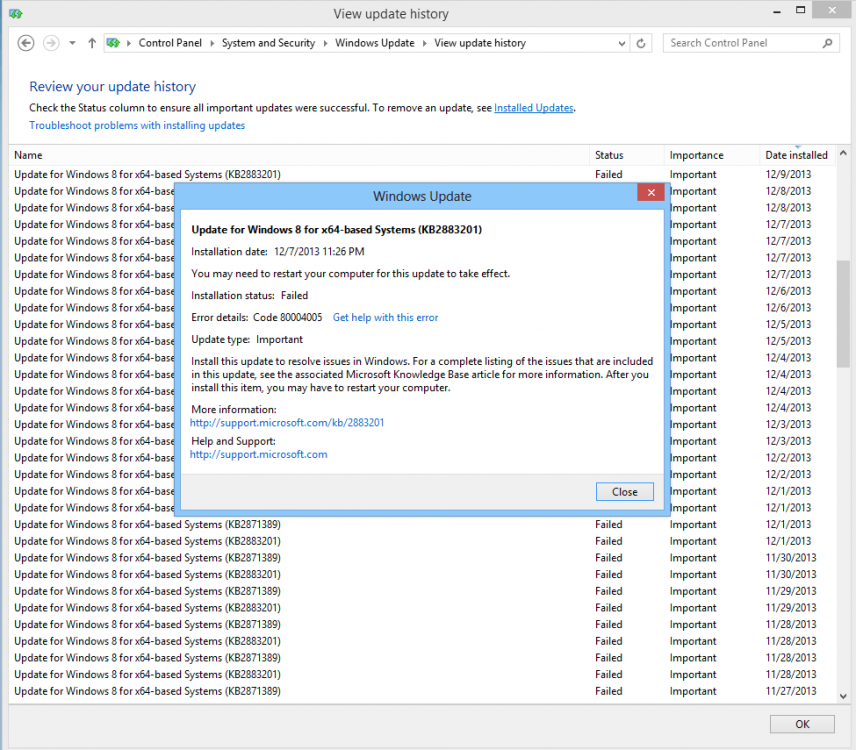Expand the arrow after System and Security
The height and width of the screenshot is (750, 856).
[x=325, y=43]
